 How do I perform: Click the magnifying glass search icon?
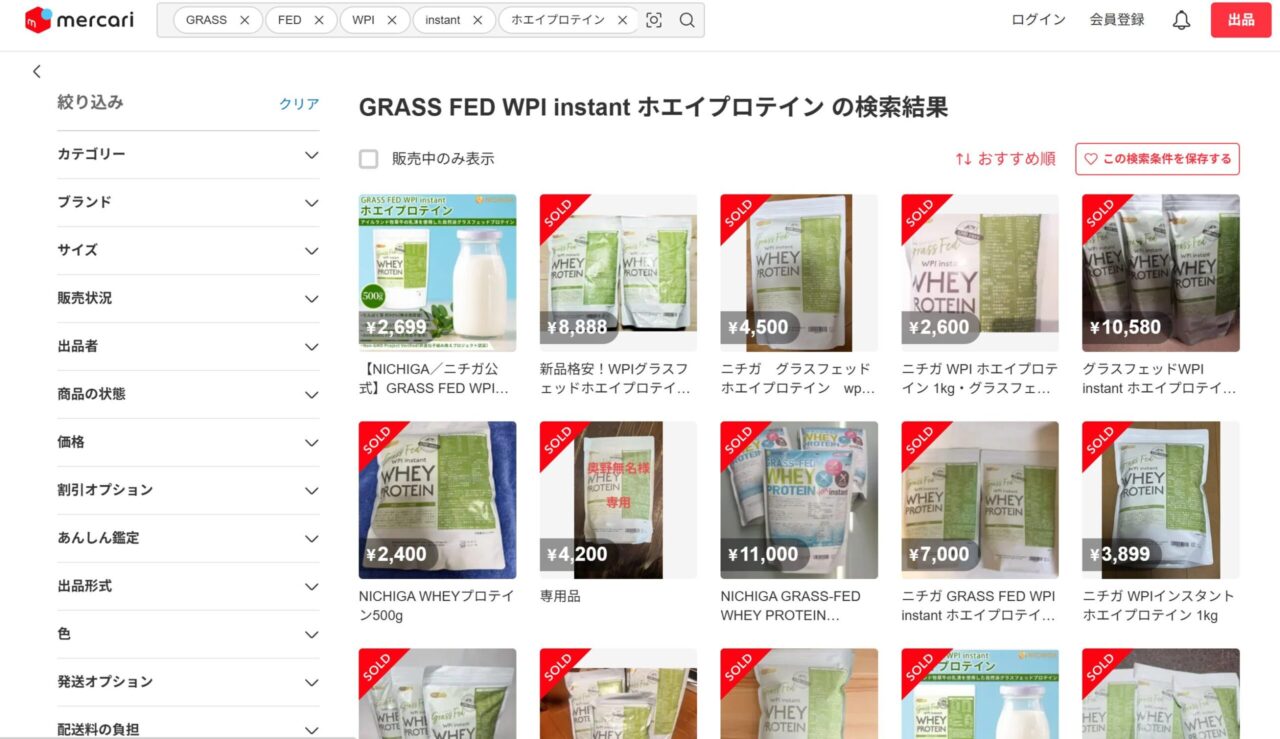point(687,20)
